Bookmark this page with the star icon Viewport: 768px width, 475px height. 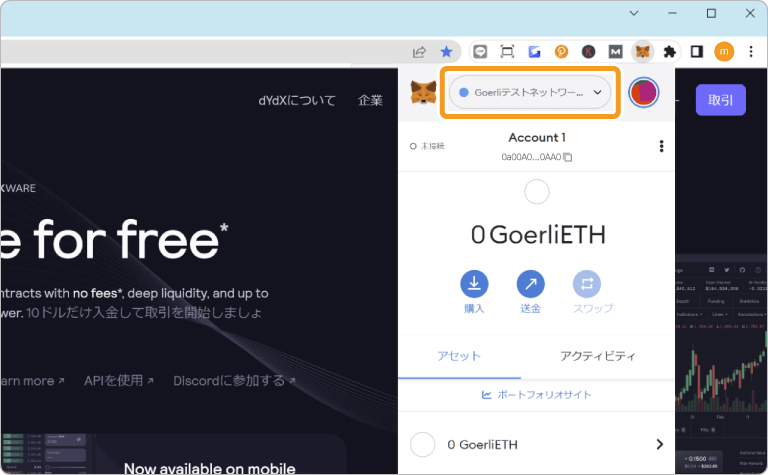point(446,51)
